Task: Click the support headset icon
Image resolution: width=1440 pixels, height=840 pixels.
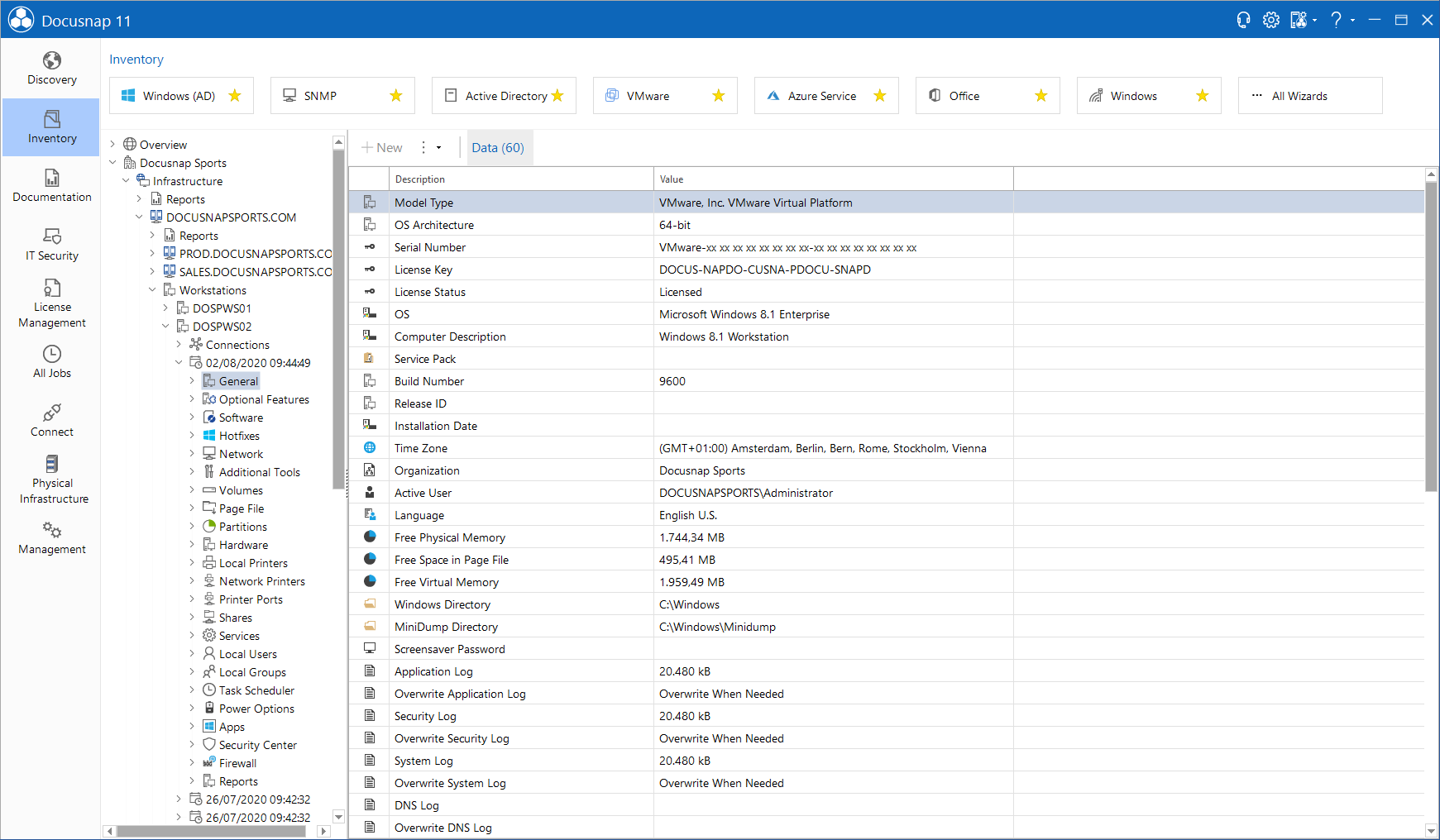Action: 1243,20
